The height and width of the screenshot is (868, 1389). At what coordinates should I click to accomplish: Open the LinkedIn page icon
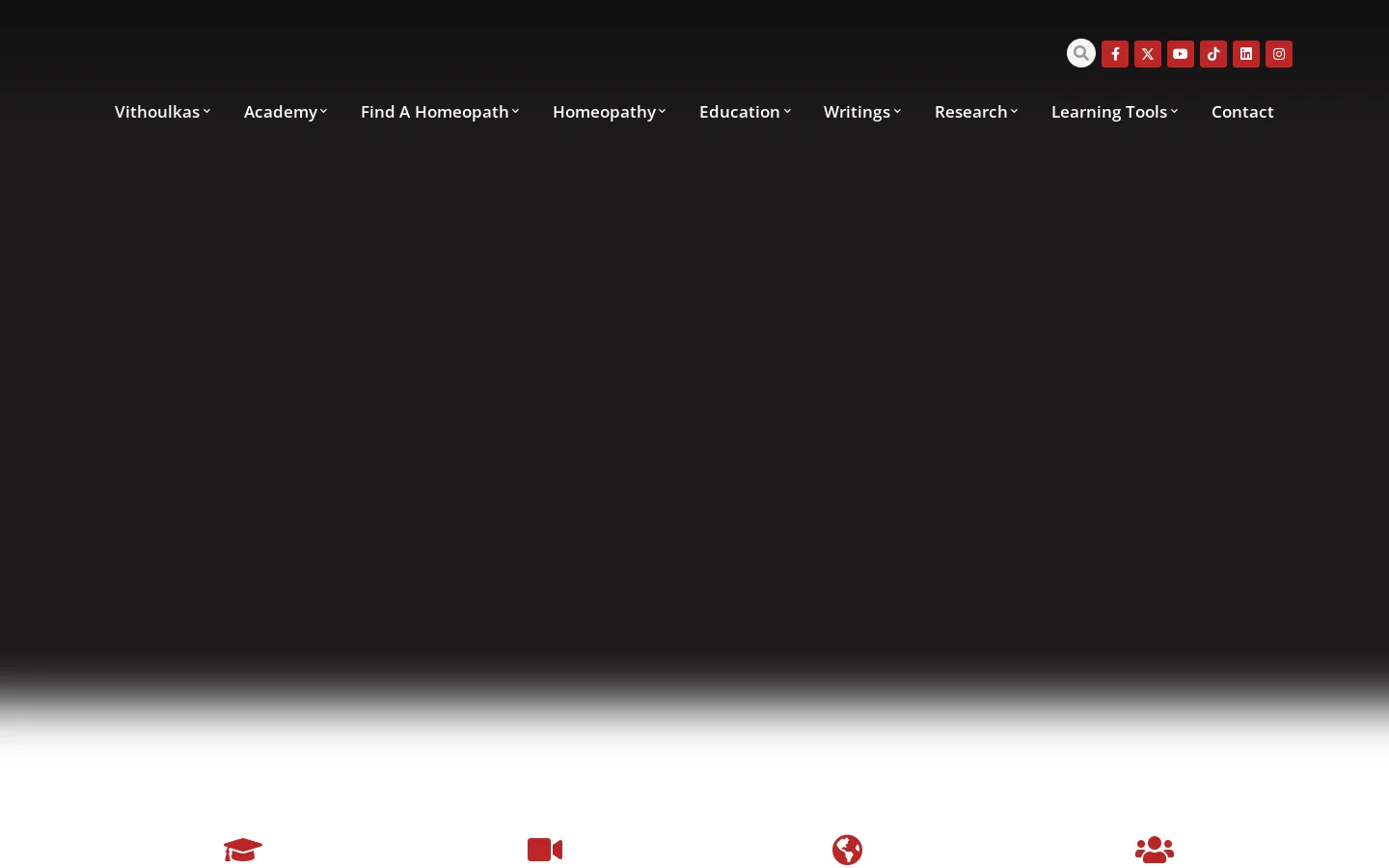click(x=1246, y=54)
